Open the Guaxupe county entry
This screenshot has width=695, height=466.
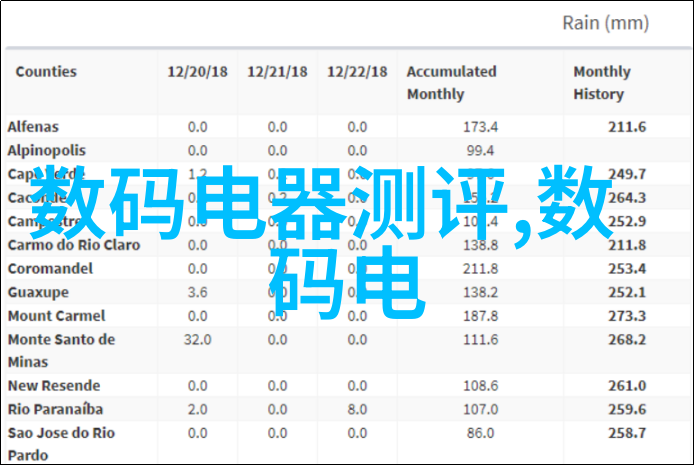click(38, 292)
